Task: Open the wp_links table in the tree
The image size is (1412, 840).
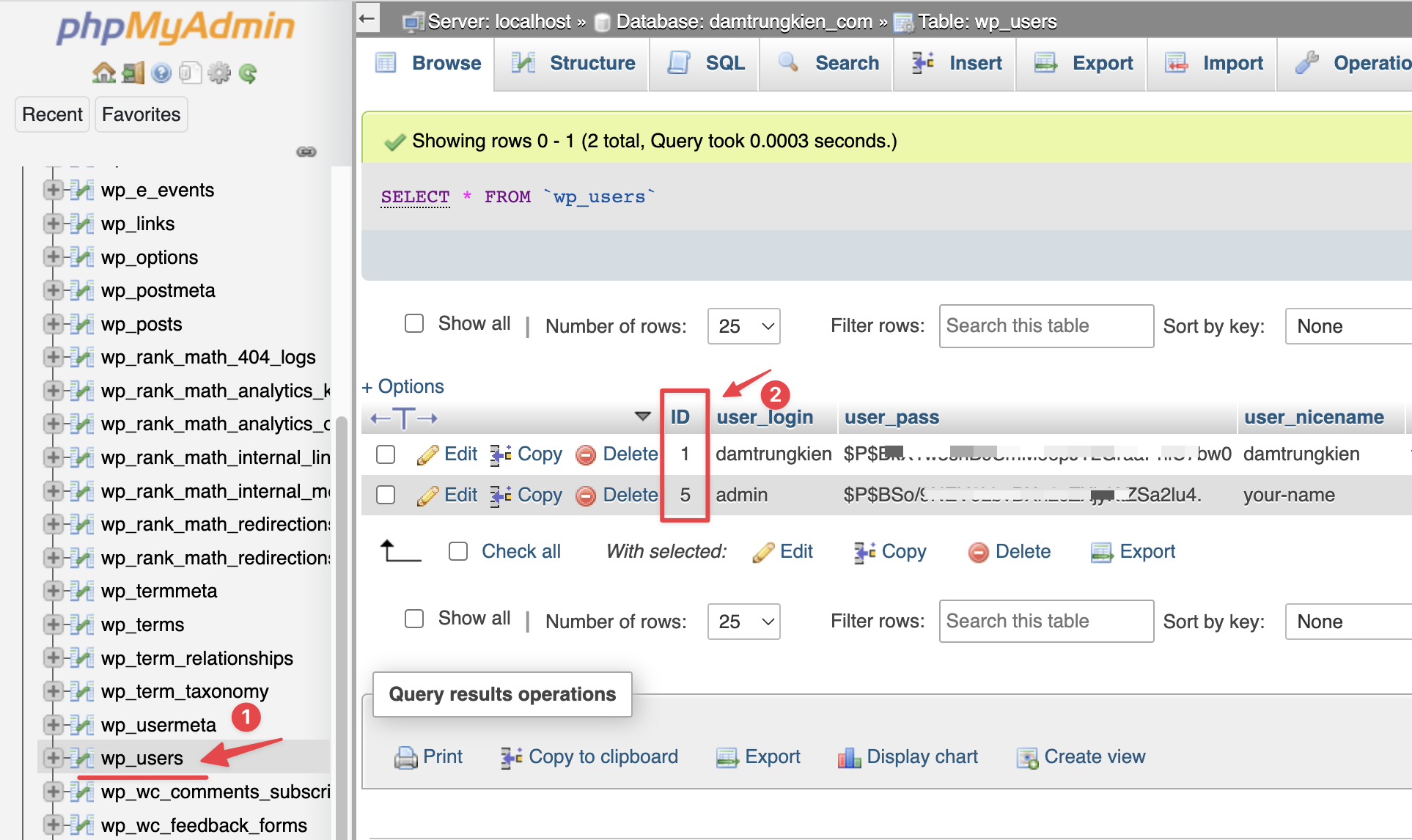Action: [x=138, y=224]
